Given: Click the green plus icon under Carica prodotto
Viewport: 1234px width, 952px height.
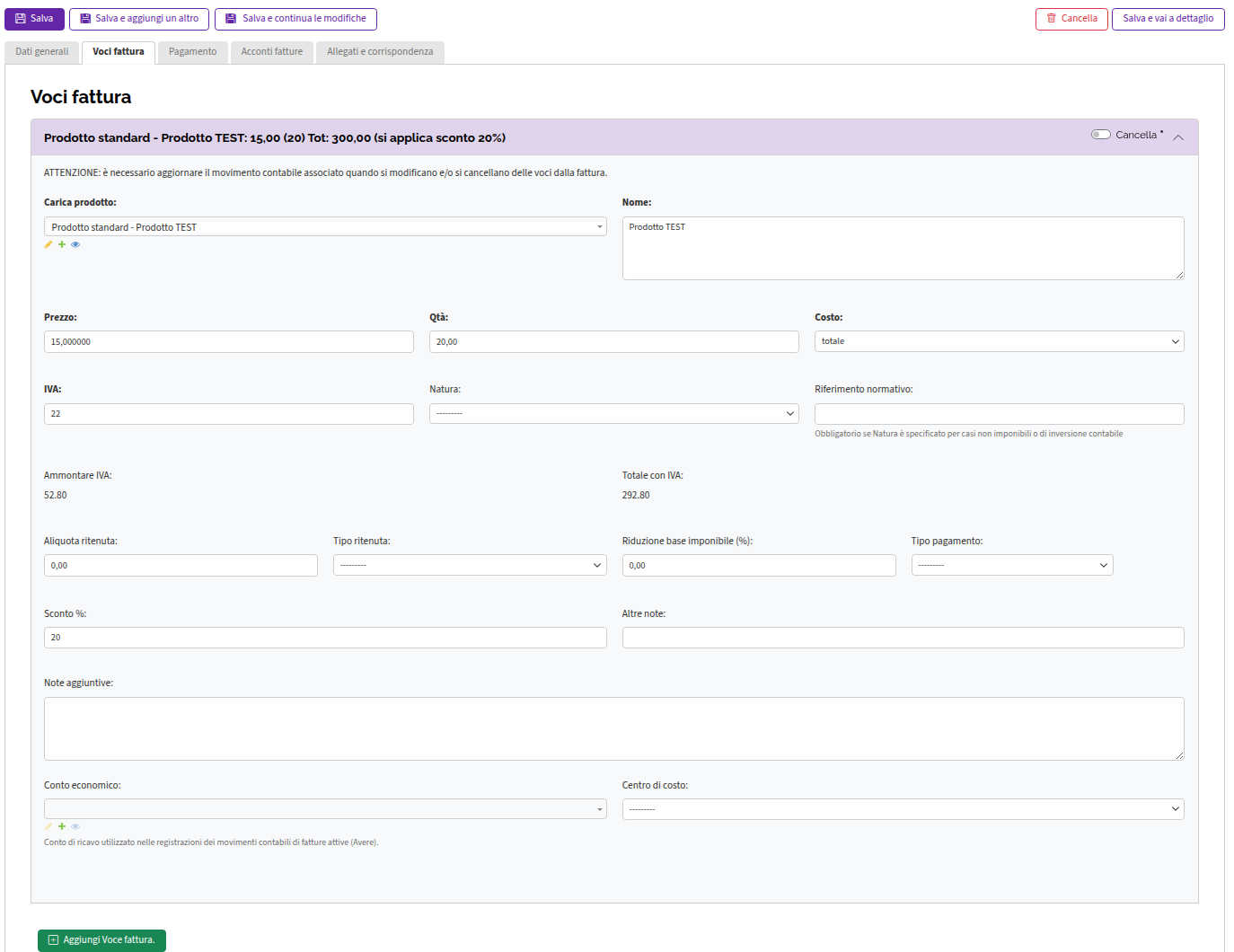Looking at the screenshot, I should pyautogui.click(x=62, y=244).
